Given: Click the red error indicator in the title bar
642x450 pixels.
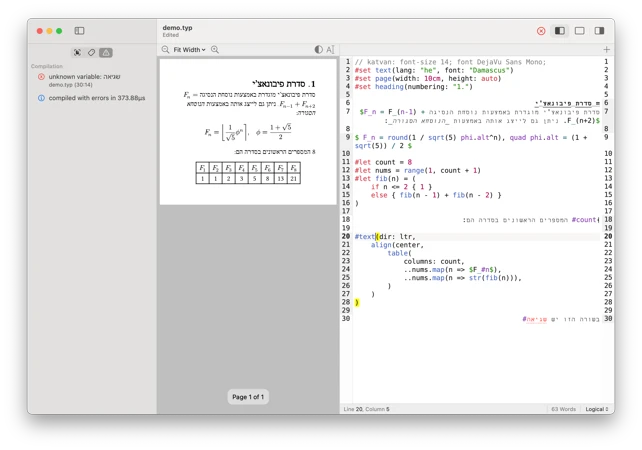Looking at the screenshot, I should pos(541,31).
